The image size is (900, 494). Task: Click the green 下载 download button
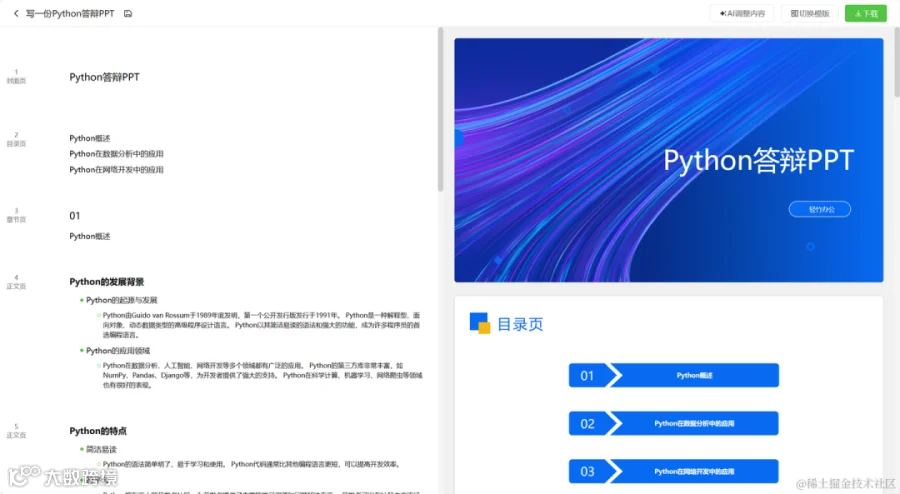866,13
